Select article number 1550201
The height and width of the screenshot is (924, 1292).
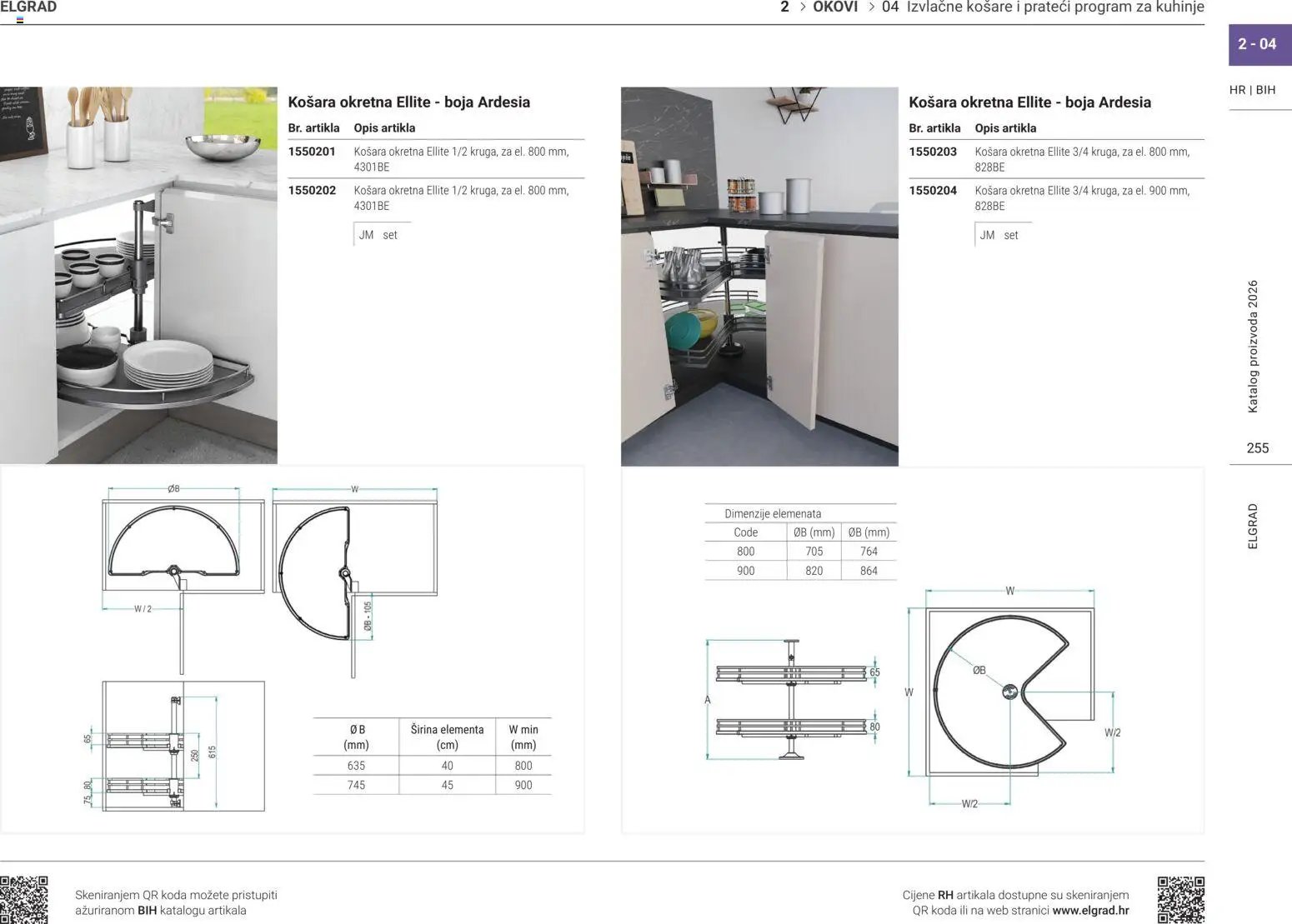[x=312, y=152]
